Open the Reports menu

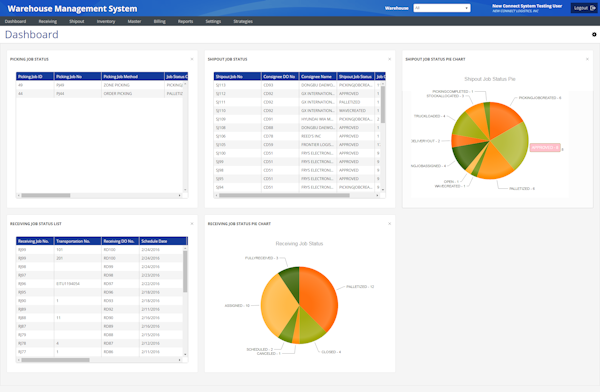pos(185,21)
